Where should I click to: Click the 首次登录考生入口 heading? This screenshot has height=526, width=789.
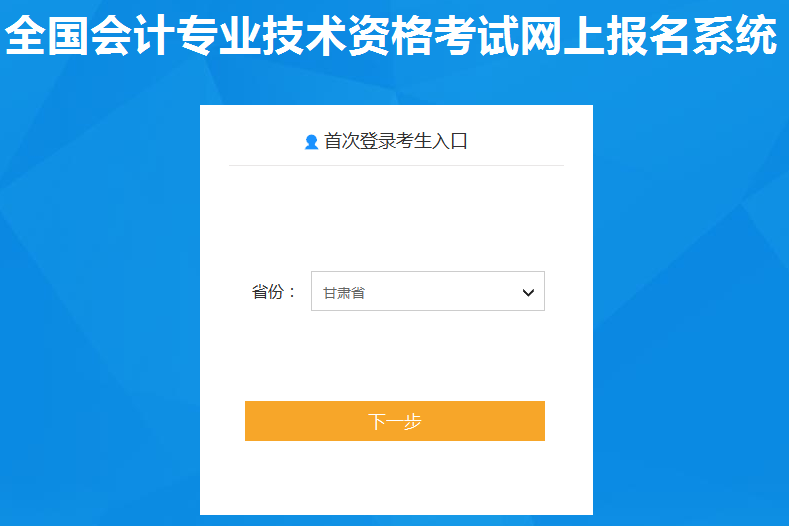coord(396,141)
